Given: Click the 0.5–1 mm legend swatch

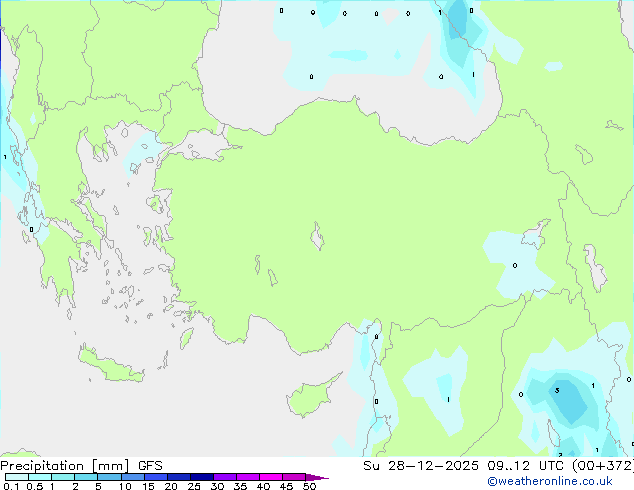Looking at the screenshot, I should click(40, 477).
